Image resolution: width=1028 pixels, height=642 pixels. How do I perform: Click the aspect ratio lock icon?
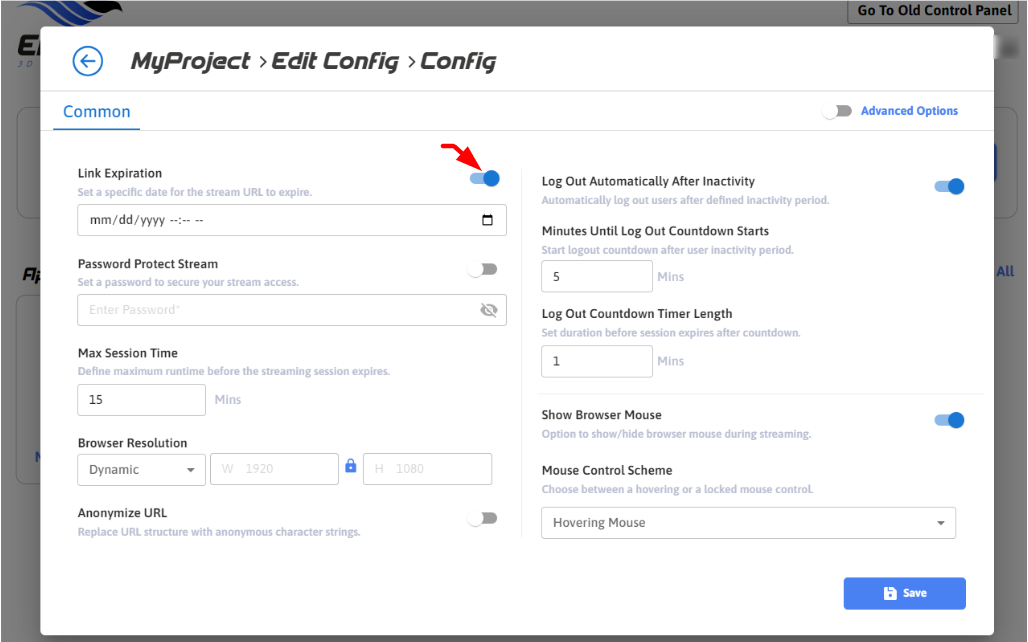click(351, 466)
